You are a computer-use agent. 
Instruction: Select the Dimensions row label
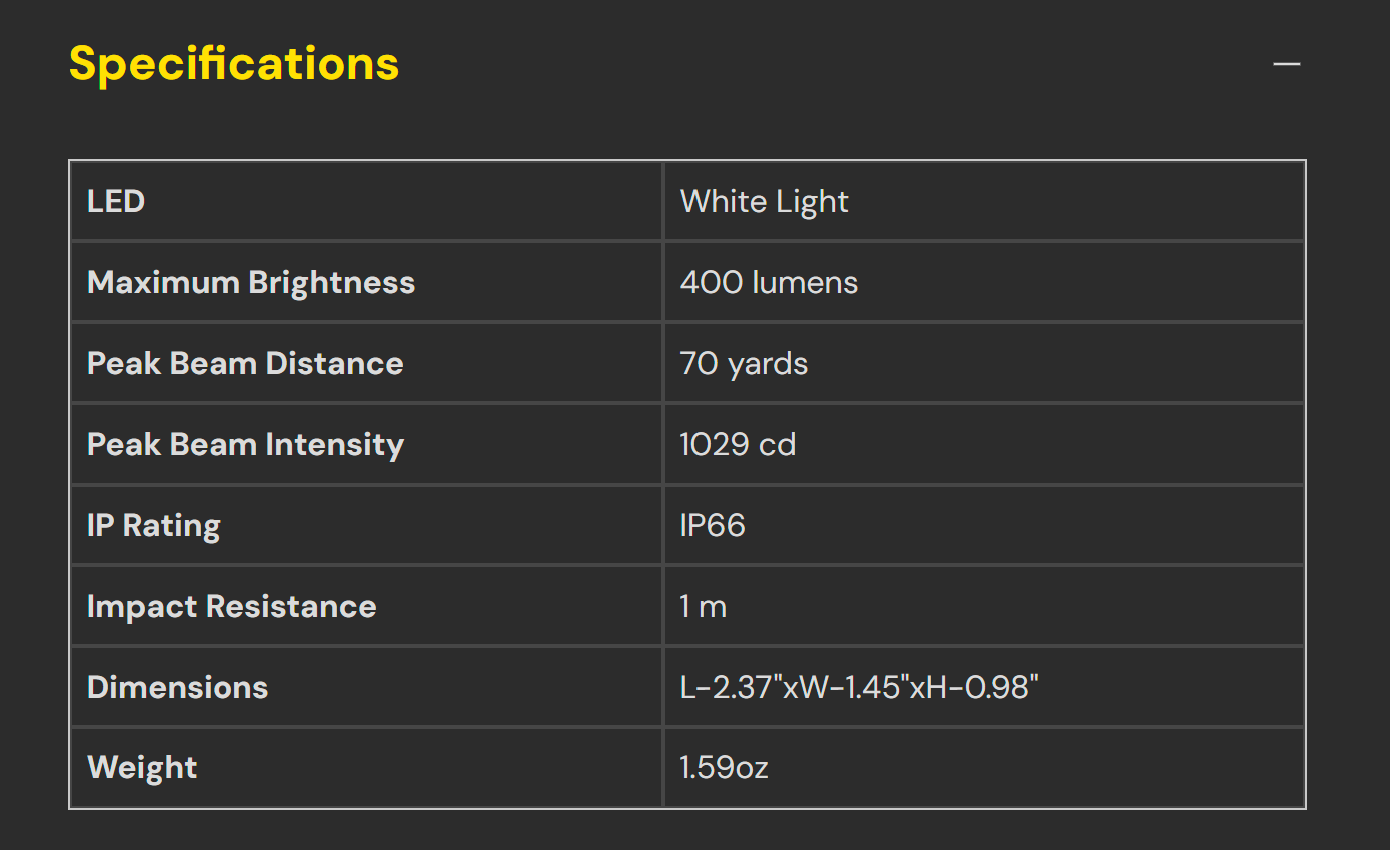click(x=178, y=687)
